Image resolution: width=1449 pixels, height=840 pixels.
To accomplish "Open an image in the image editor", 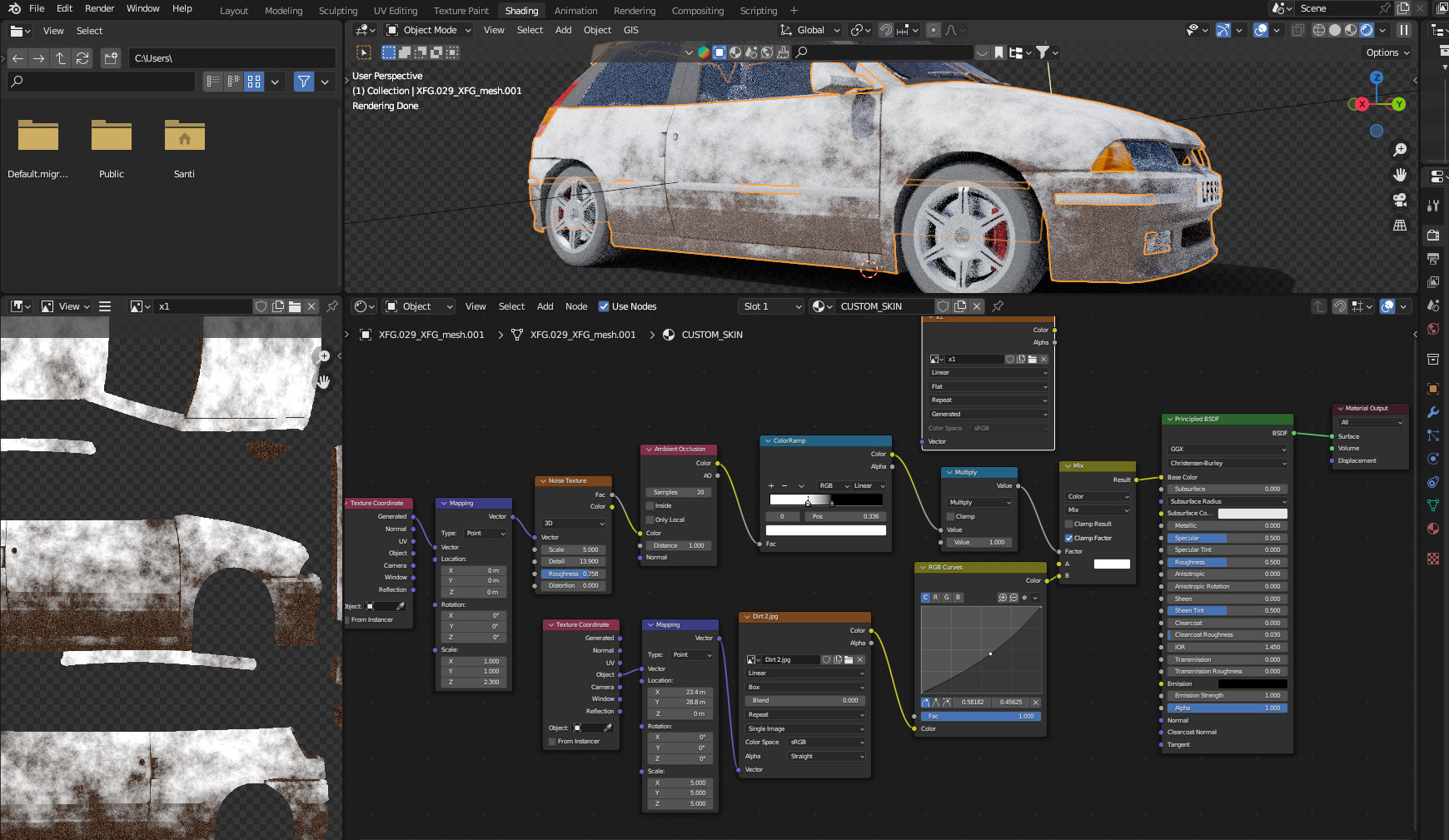I will click(295, 306).
